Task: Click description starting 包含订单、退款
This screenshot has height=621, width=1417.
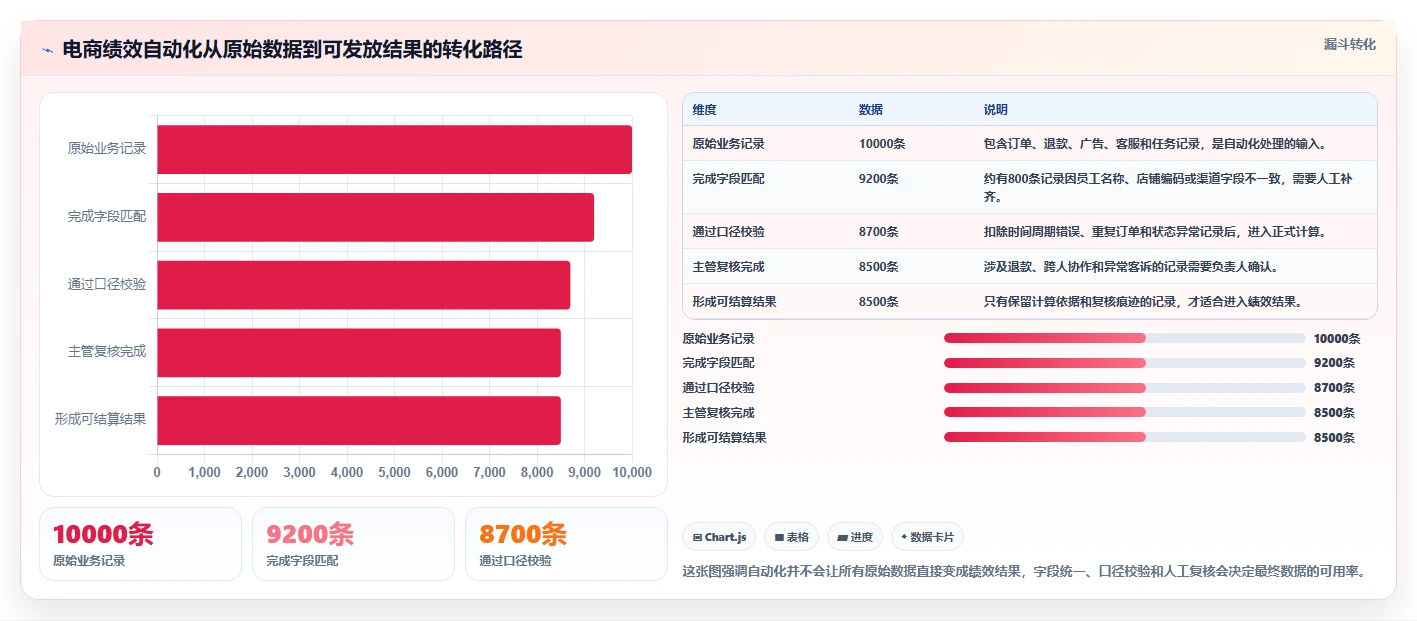Action: click(1155, 144)
